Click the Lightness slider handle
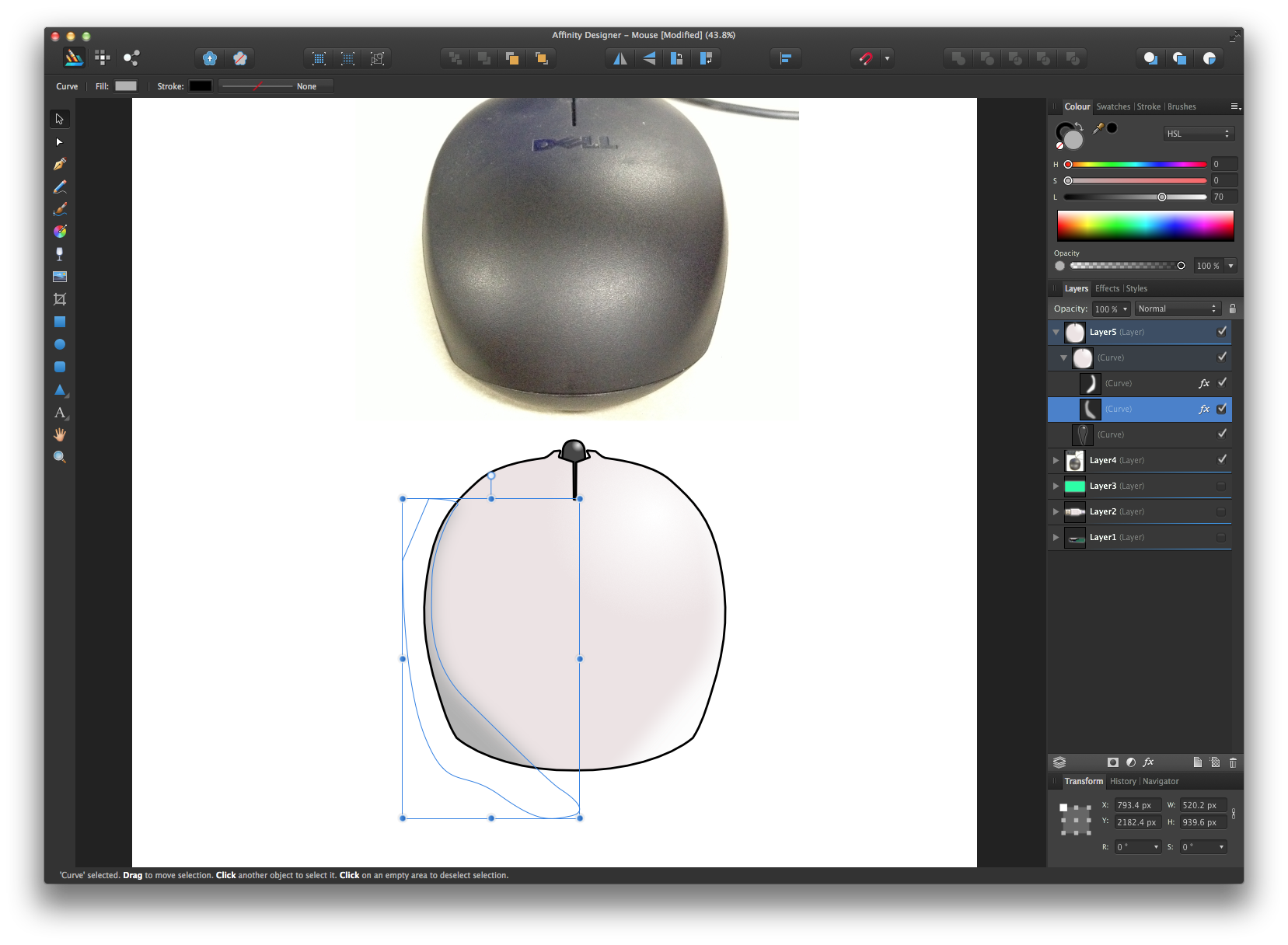 (1161, 197)
